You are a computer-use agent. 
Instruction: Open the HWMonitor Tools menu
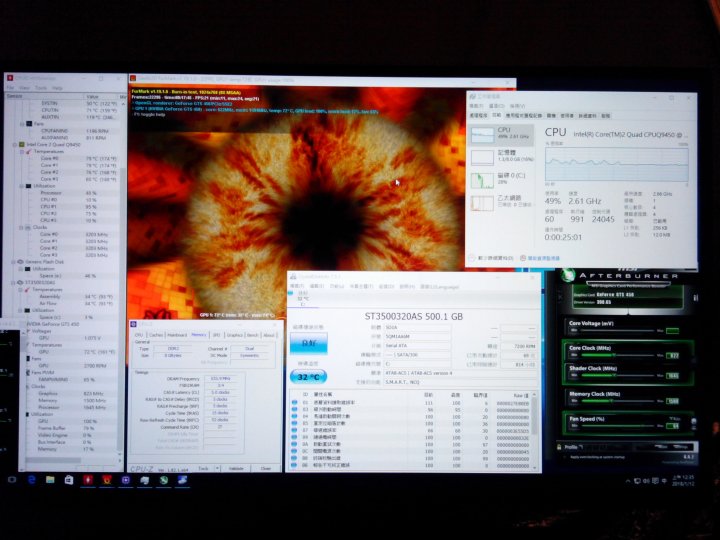click(x=41, y=88)
